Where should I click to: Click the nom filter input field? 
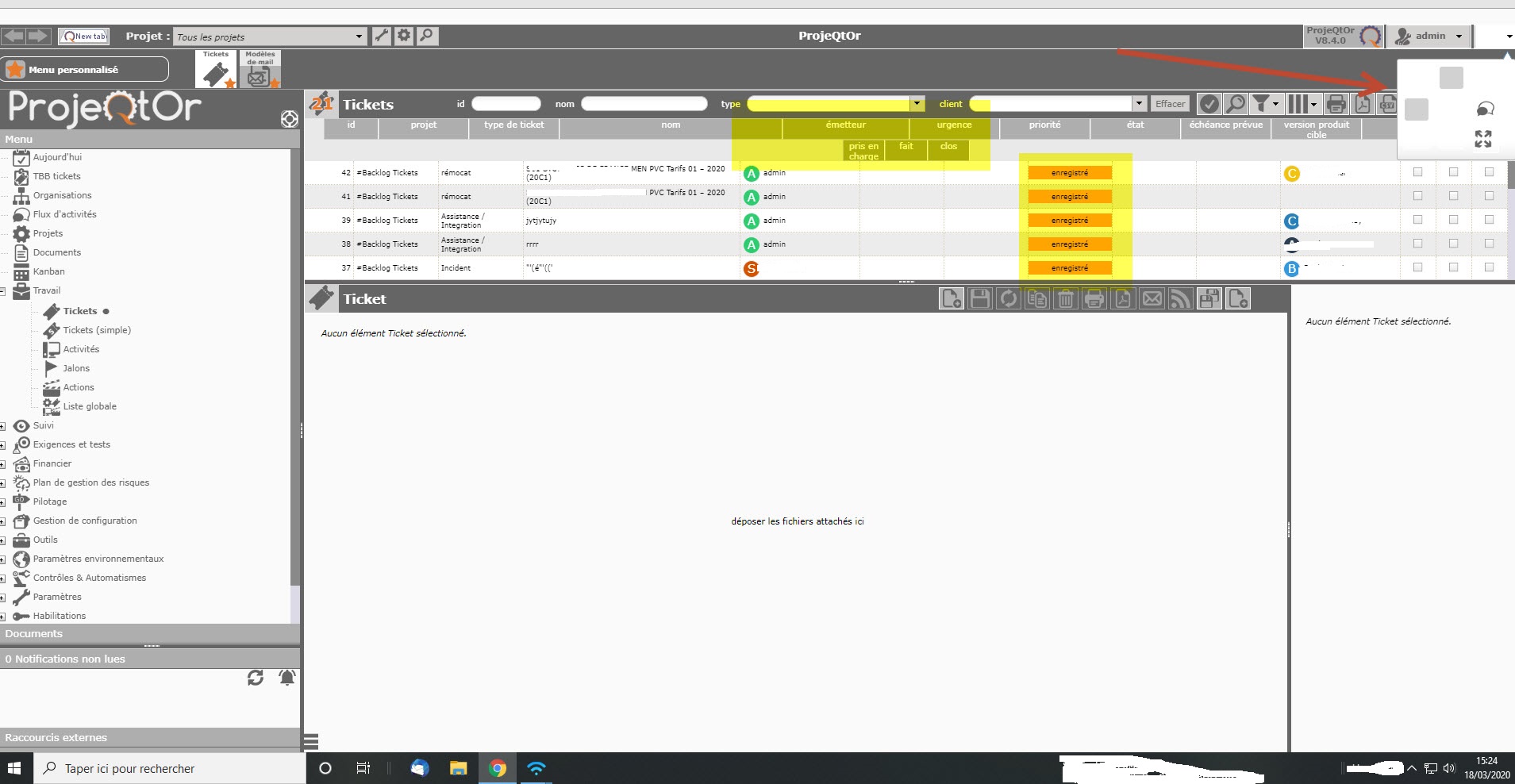644,104
